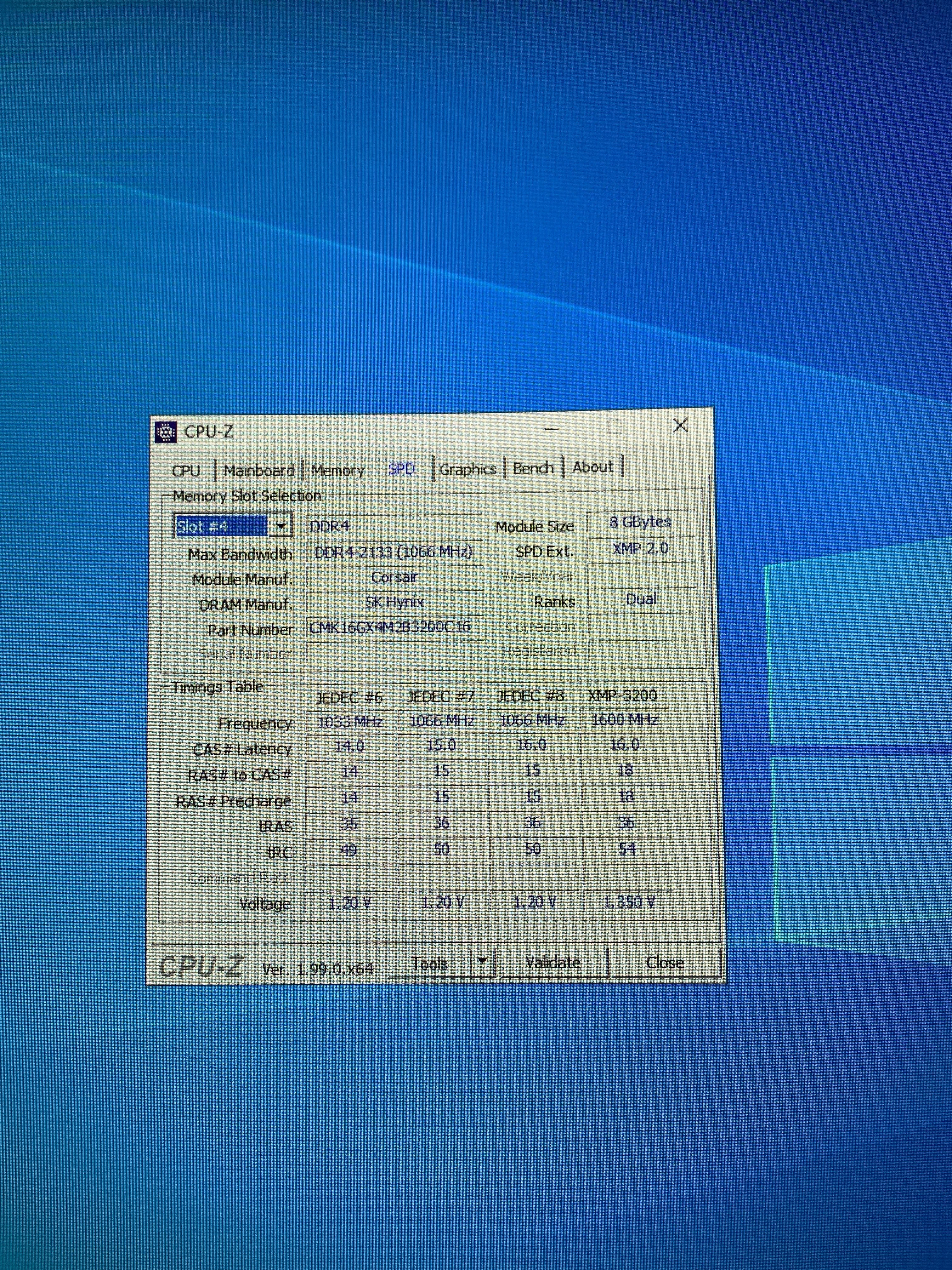Click the tRAS value 35

pyautogui.click(x=349, y=825)
